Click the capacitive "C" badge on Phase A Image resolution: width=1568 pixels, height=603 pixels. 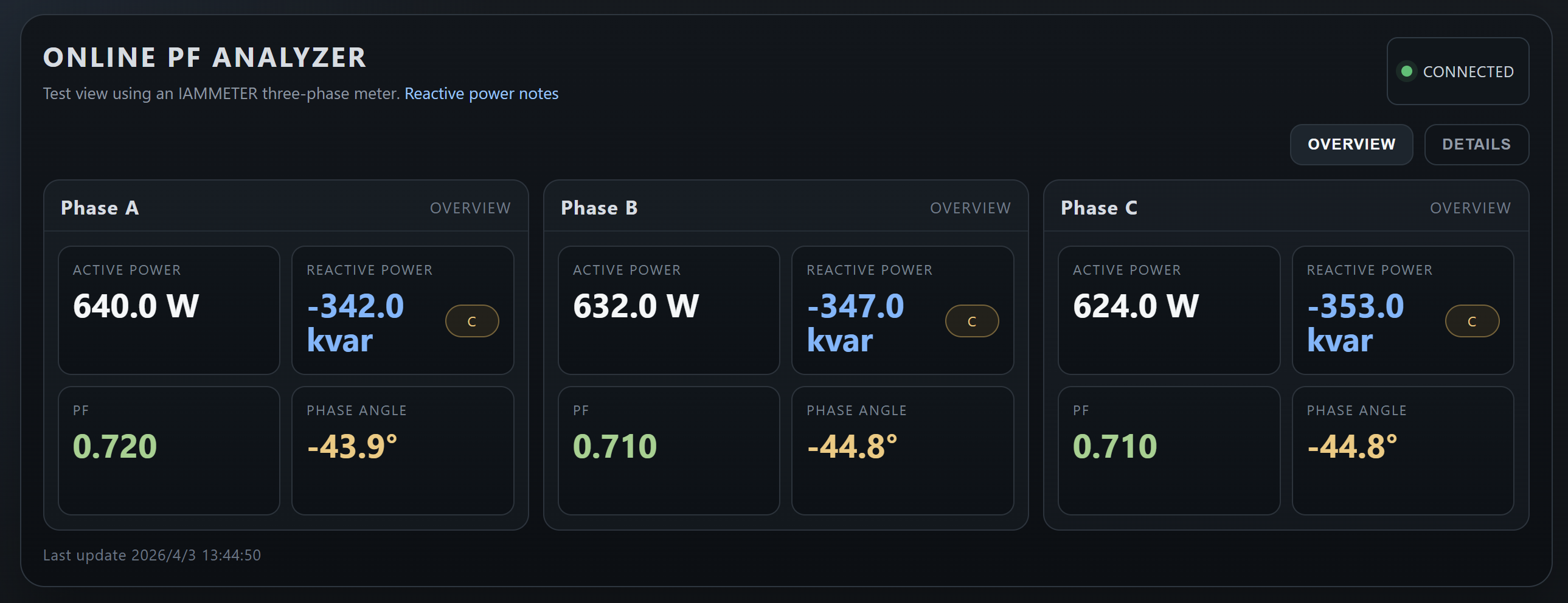click(x=472, y=321)
